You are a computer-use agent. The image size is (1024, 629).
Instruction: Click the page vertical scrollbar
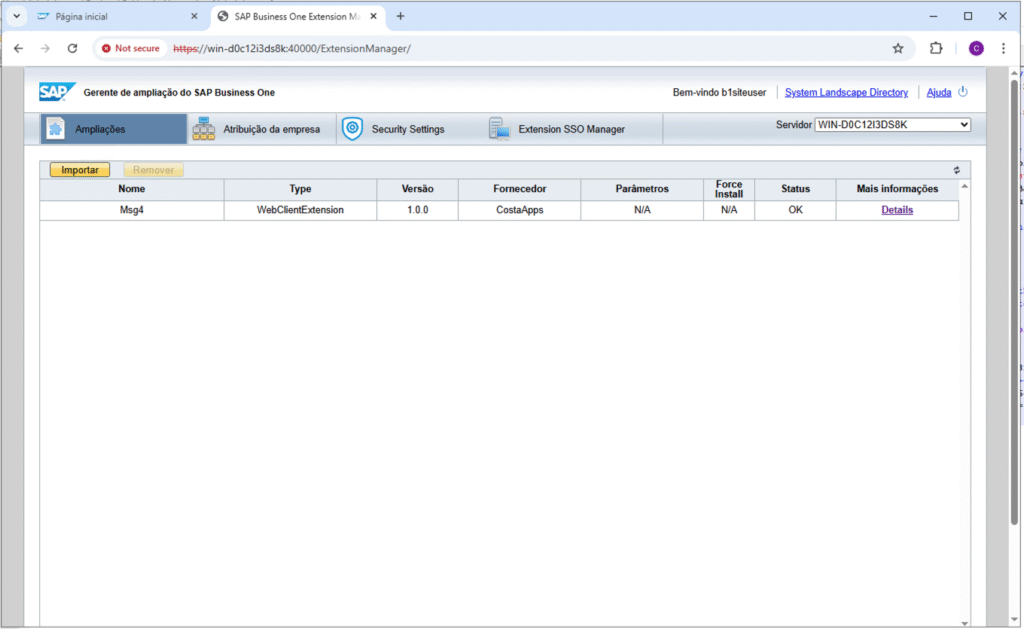coord(1014,300)
